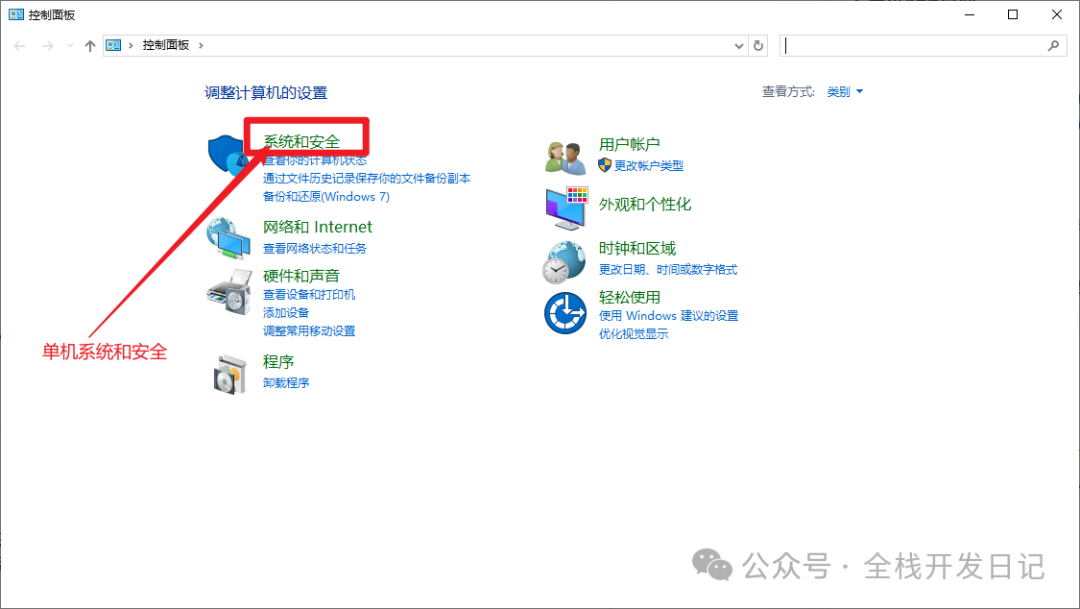Screen dimensions: 1080x609
Task: Open the System and Security shield icon
Action: 227,156
